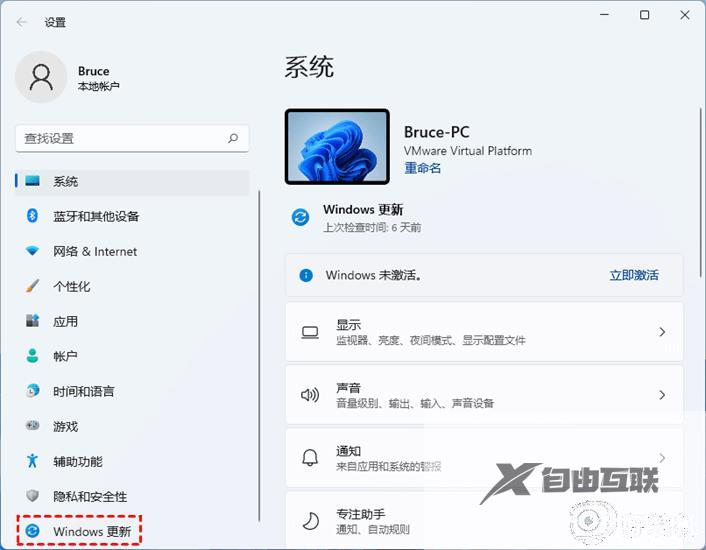Open 网络 & Internet settings
Screen dimensions: 706x550
(x=132, y=251)
